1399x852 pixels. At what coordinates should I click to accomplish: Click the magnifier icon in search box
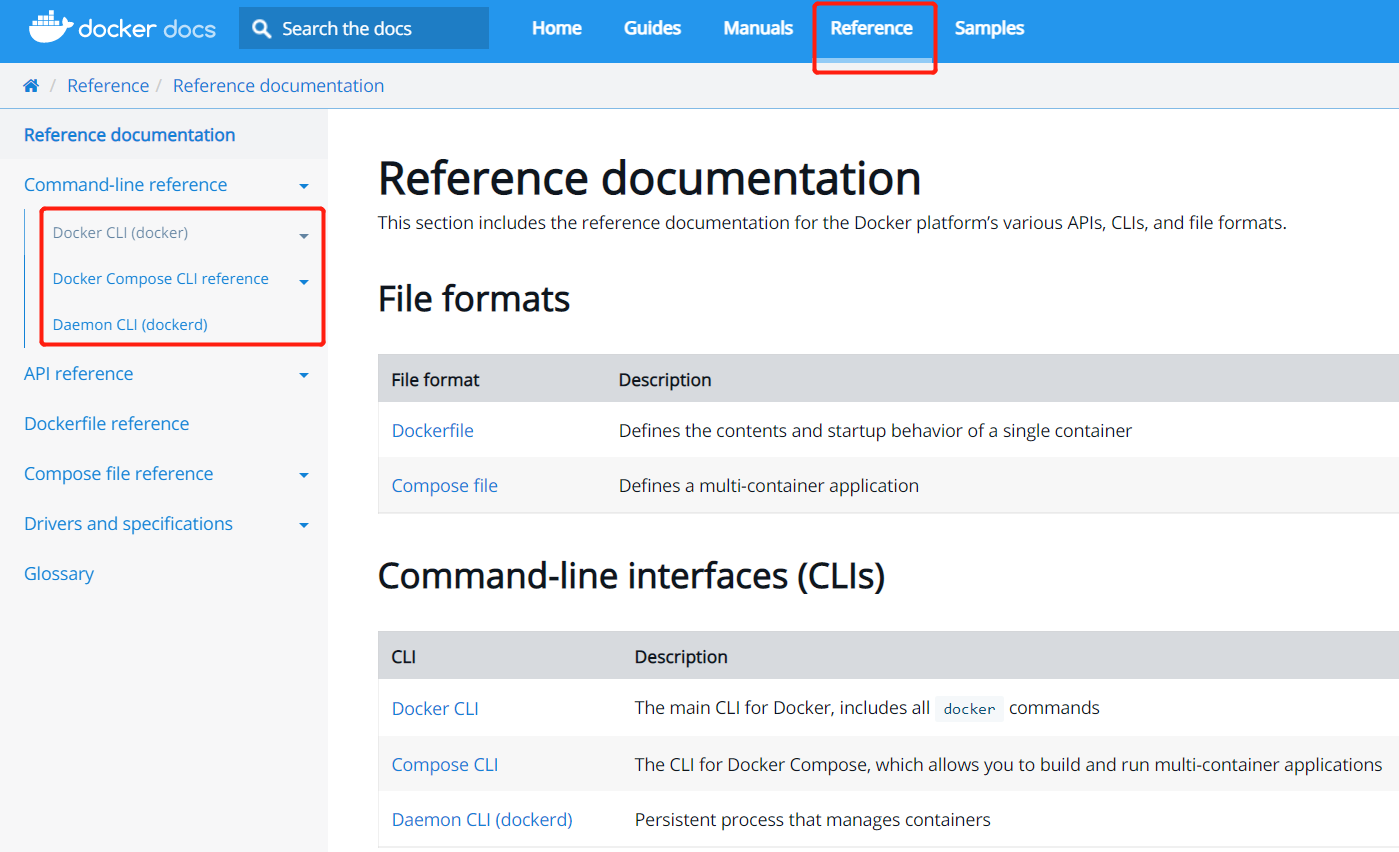[x=262, y=29]
